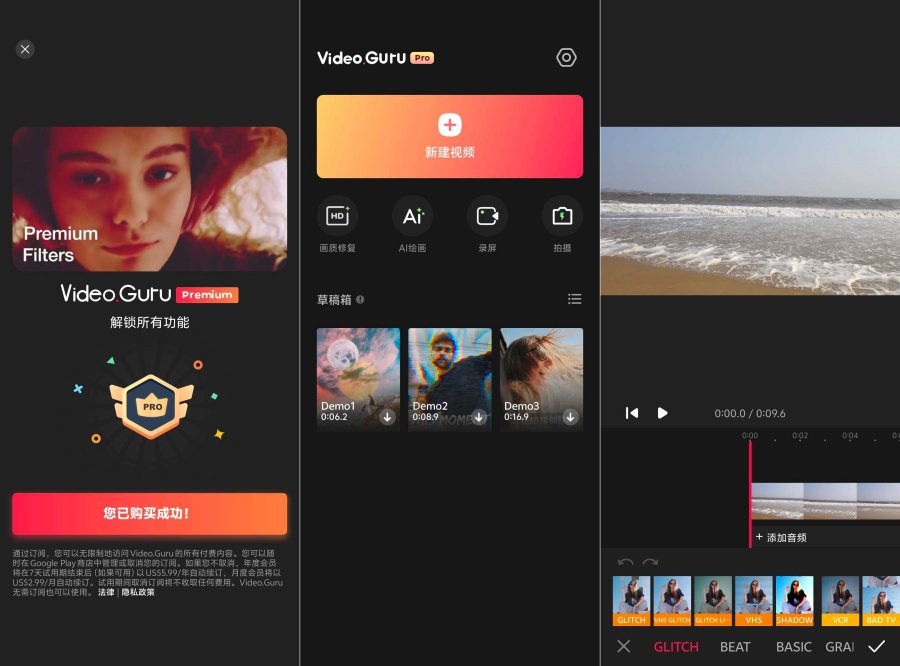The image size is (900, 666).
Task: Jump playback back to clip start
Action: (x=631, y=412)
